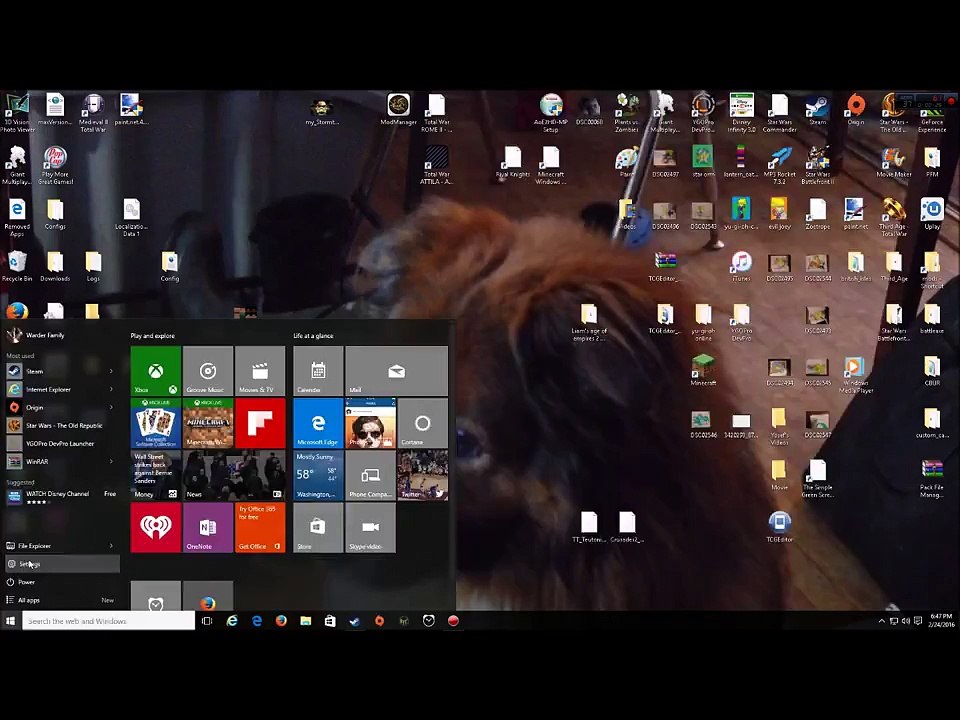Open the Money news tile
The height and width of the screenshot is (720, 960).
pos(156,476)
